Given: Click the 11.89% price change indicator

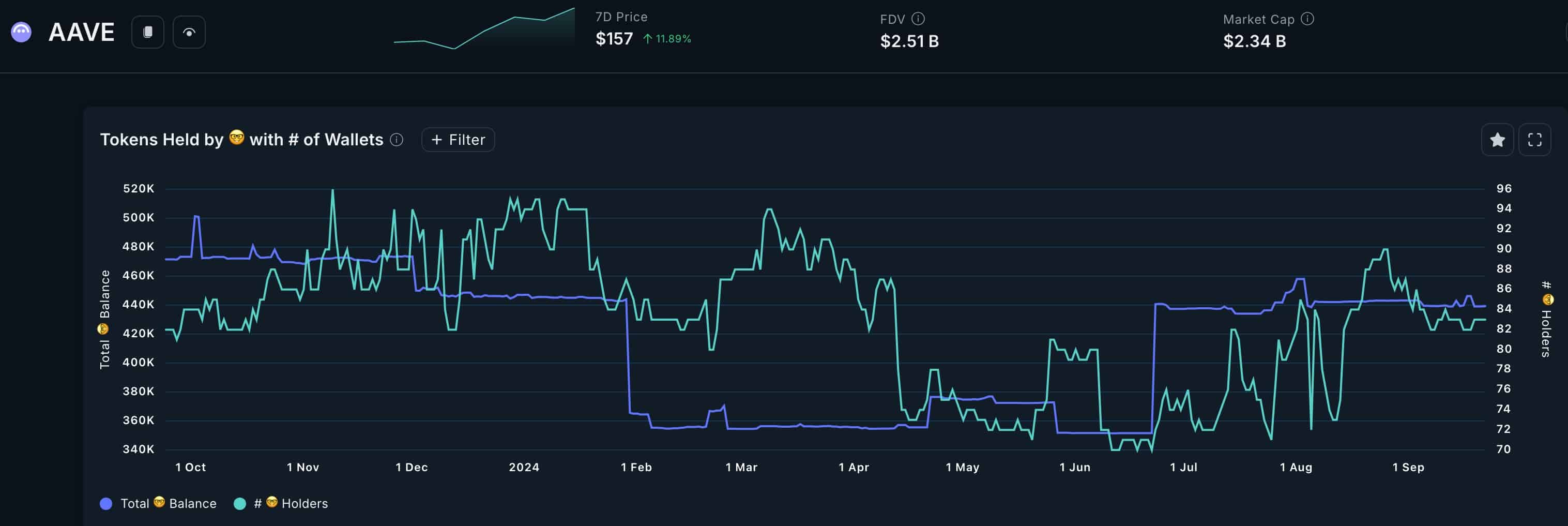Looking at the screenshot, I should coord(667,39).
